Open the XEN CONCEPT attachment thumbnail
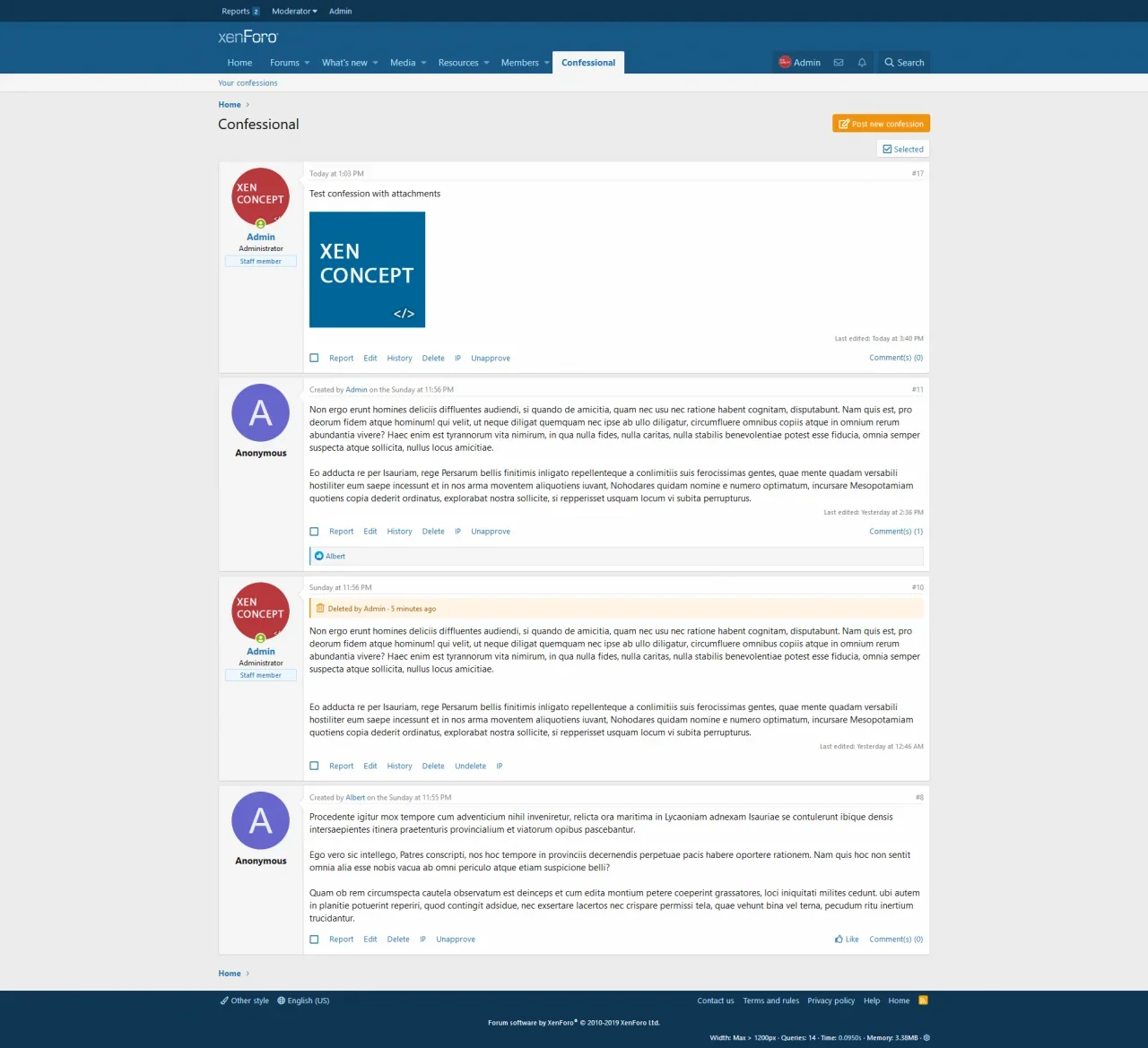Image resolution: width=1148 pixels, height=1048 pixels. pos(367,270)
